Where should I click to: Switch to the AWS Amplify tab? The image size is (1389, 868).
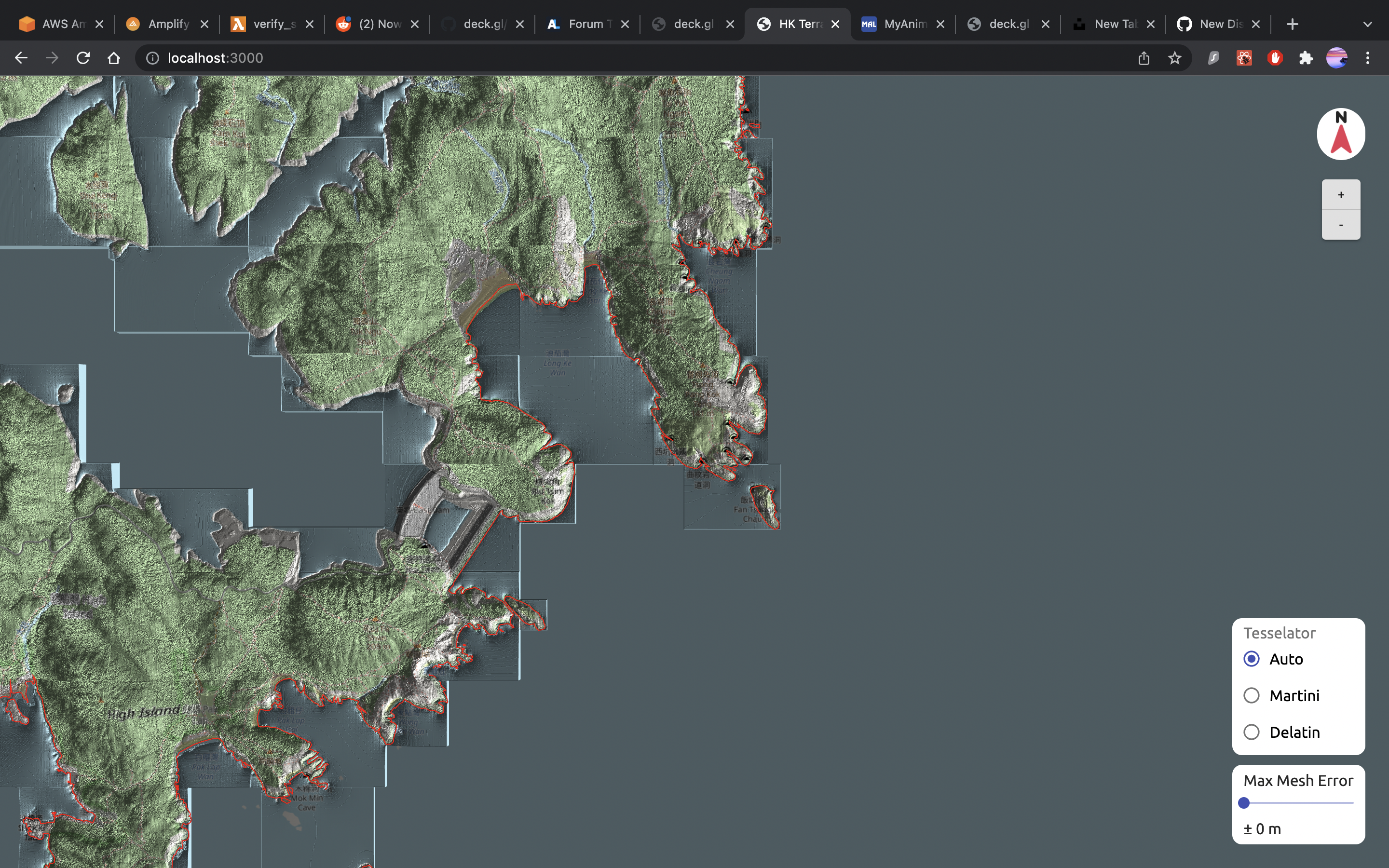click(61, 24)
